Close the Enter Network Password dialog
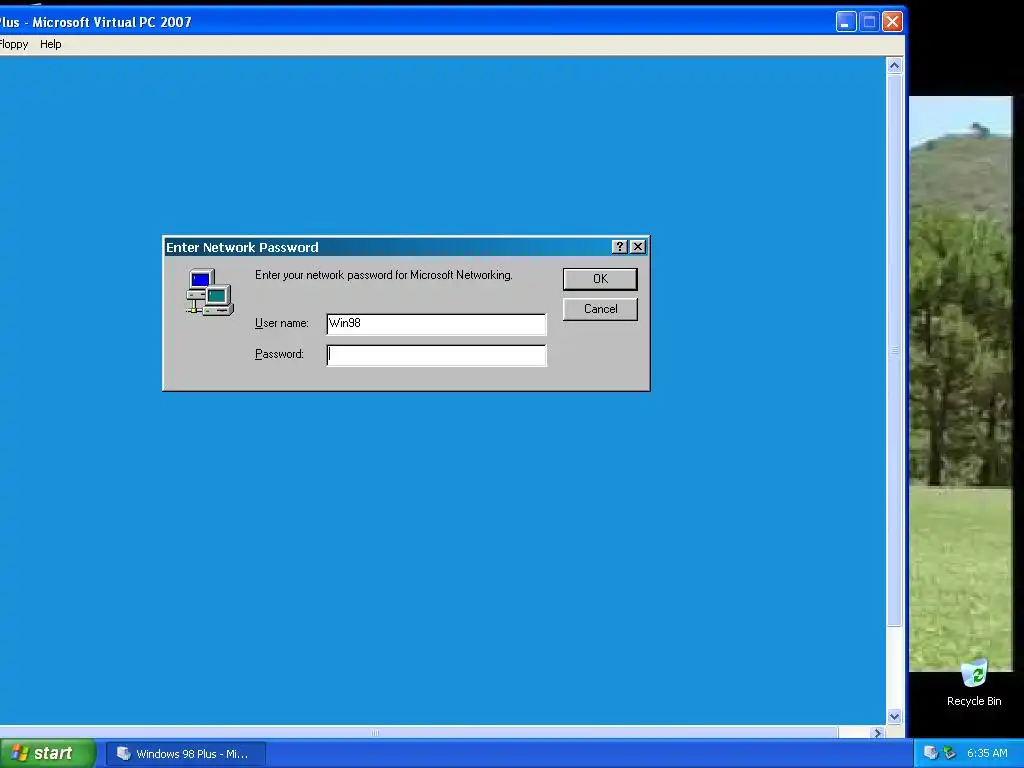Screen dimensions: 1024x768 click(638, 246)
